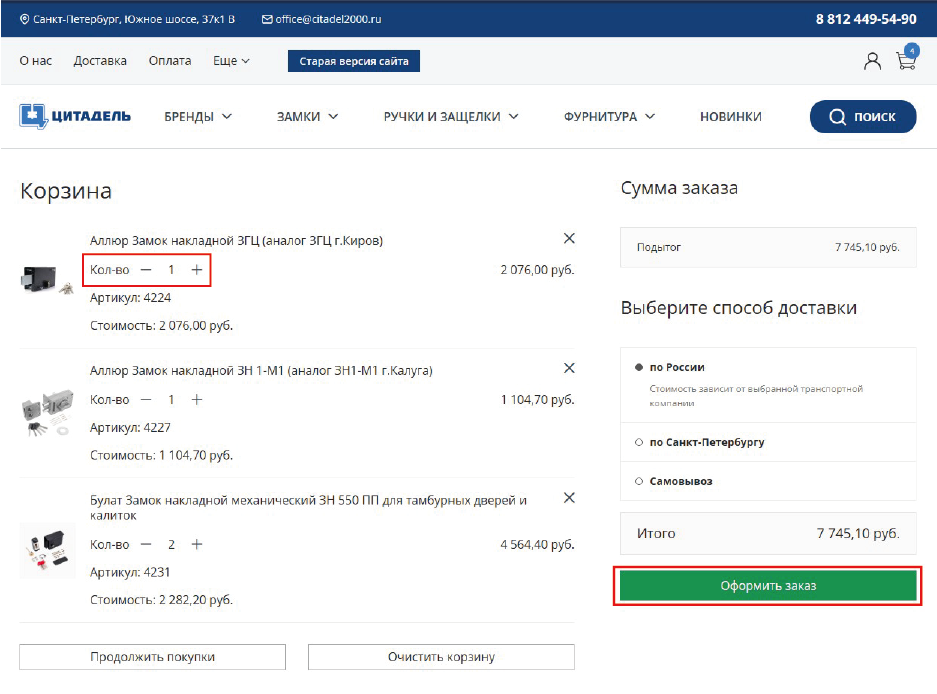Remove Аллюр ЗН 1-М1 item with X
This screenshot has height=694, width=937.
click(x=569, y=368)
